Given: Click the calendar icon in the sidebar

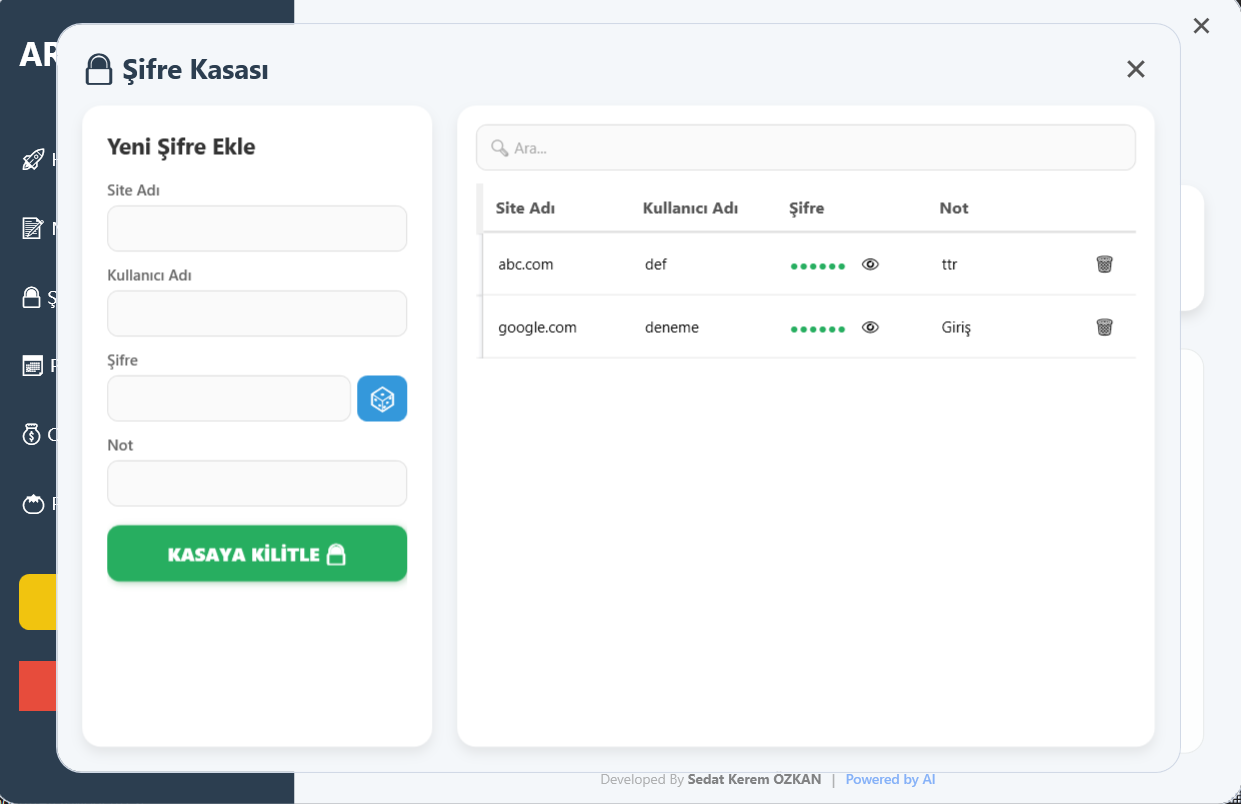Looking at the screenshot, I should click(x=33, y=366).
